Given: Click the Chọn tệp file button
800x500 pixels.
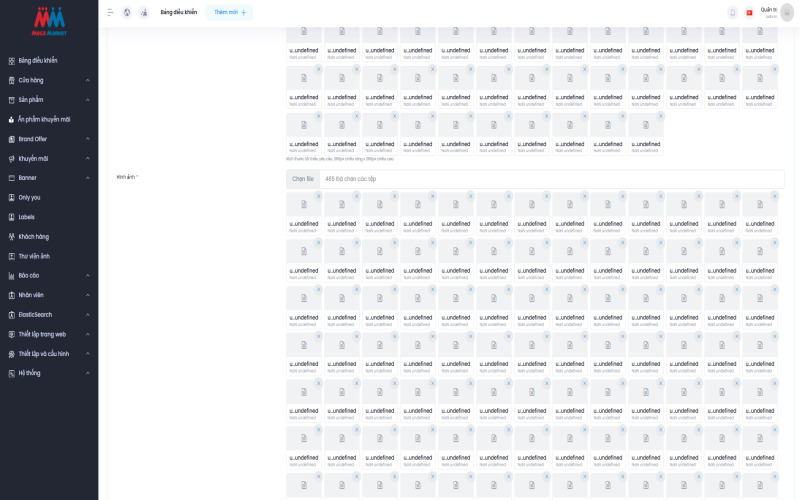Looking at the screenshot, I should (303, 179).
